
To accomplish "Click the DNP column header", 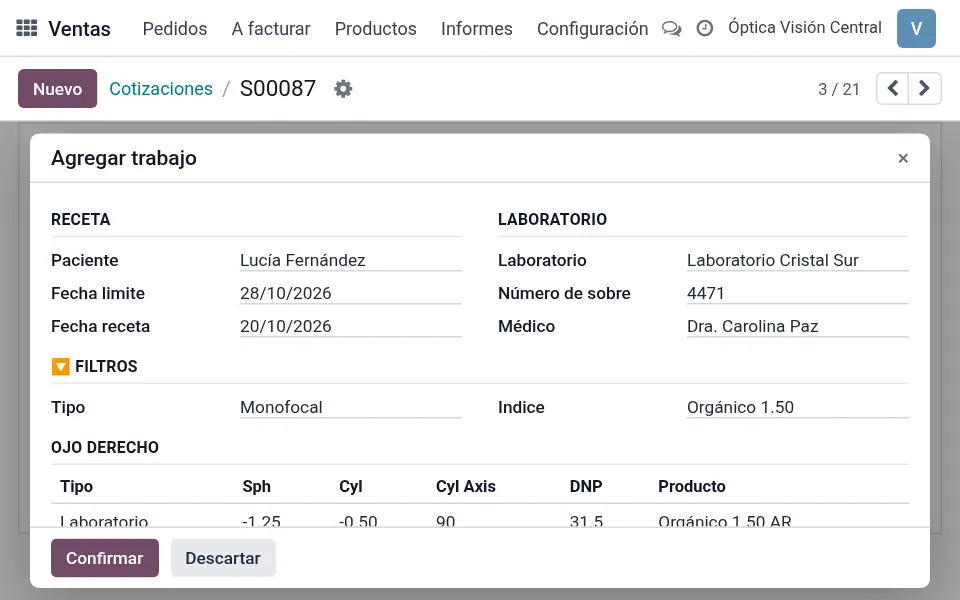I will [x=586, y=486].
